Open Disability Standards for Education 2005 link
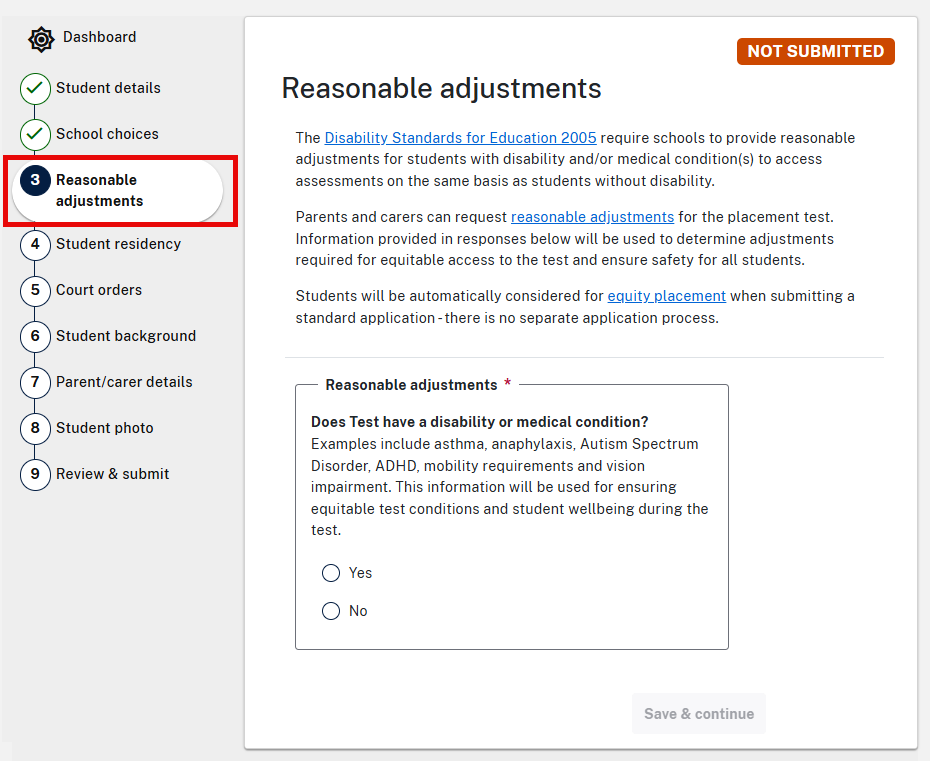 click(460, 138)
